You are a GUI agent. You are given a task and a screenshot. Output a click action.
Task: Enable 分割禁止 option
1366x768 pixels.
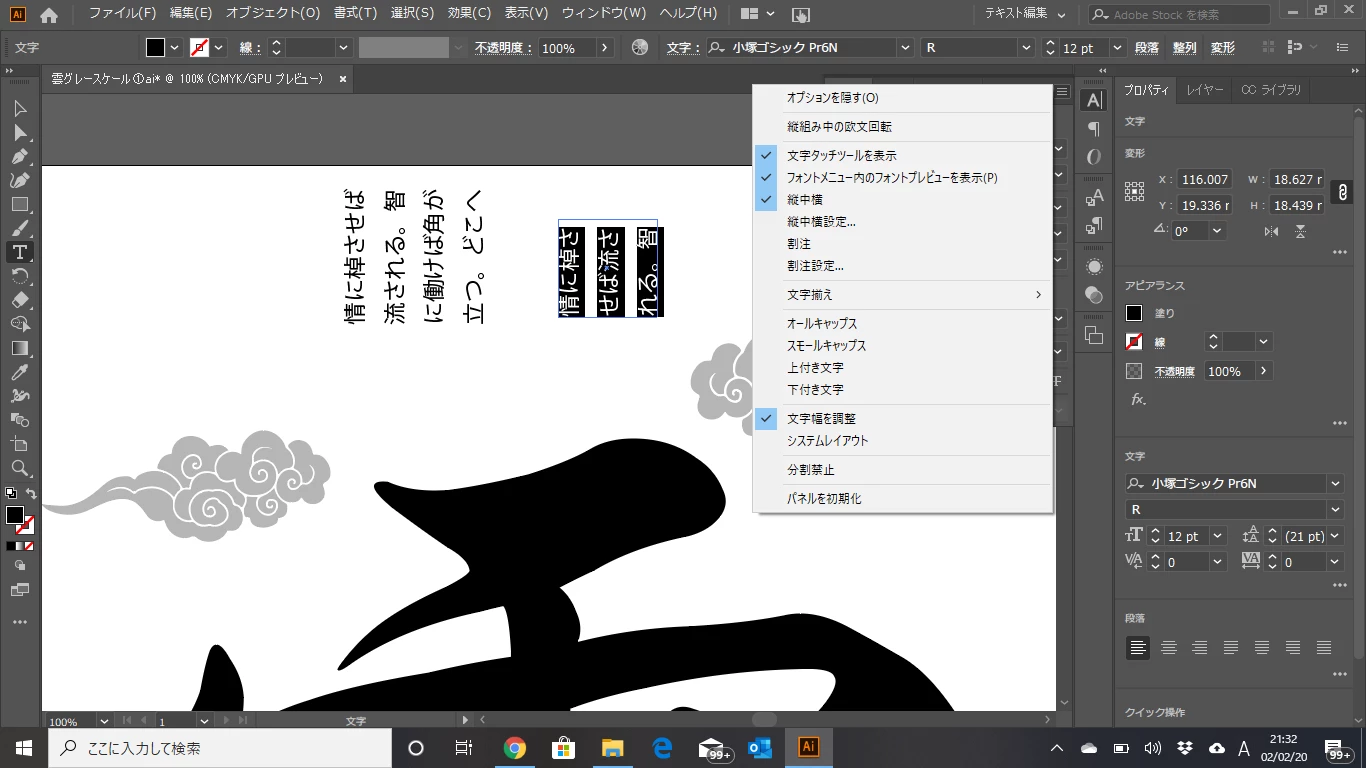tap(810, 470)
